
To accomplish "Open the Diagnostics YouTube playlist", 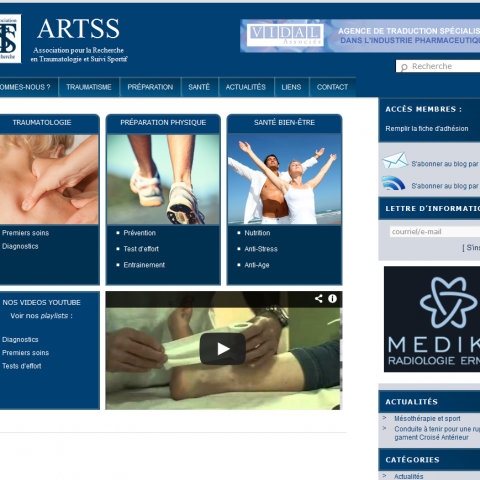I will (20, 340).
